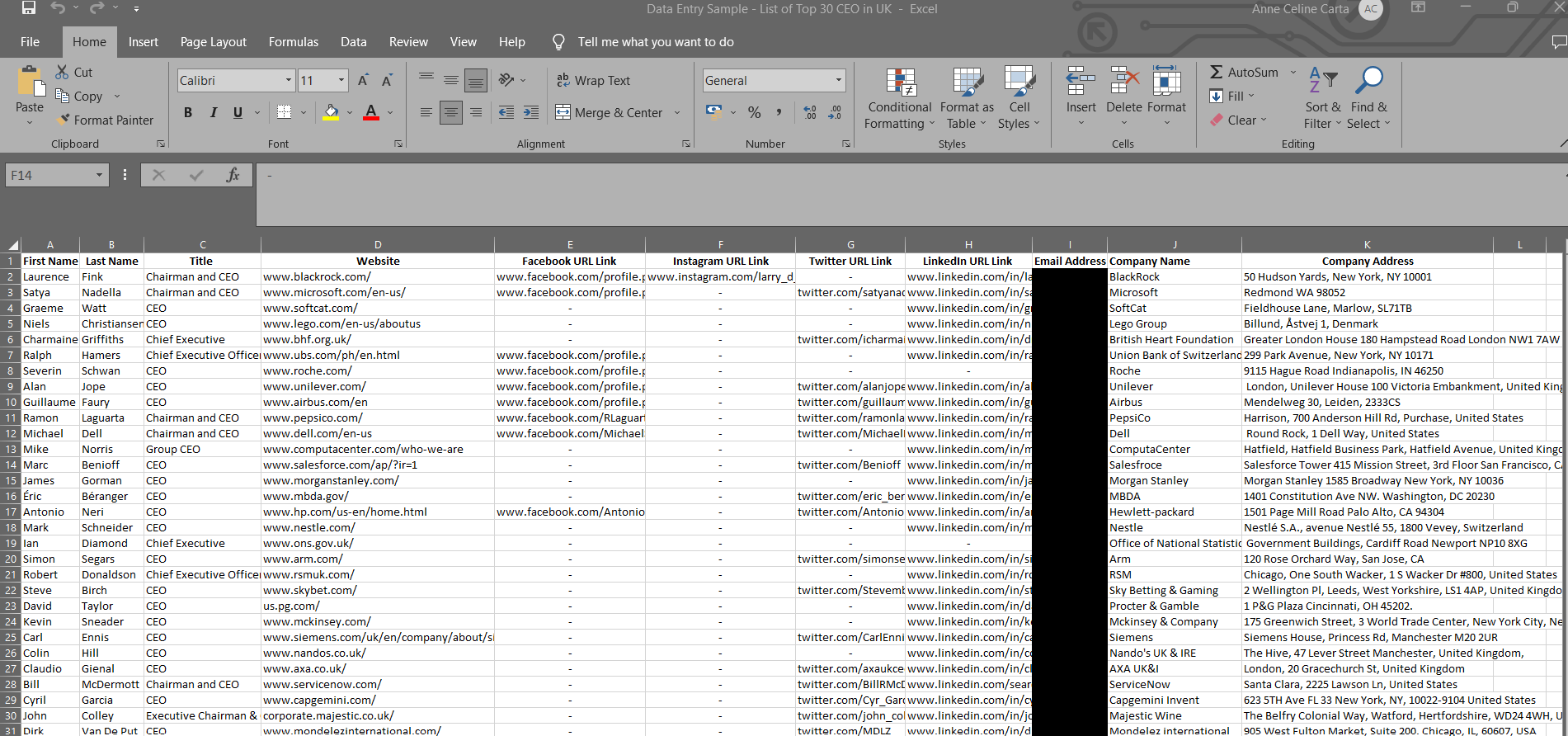Increase the cell indent

pos(531,112)
